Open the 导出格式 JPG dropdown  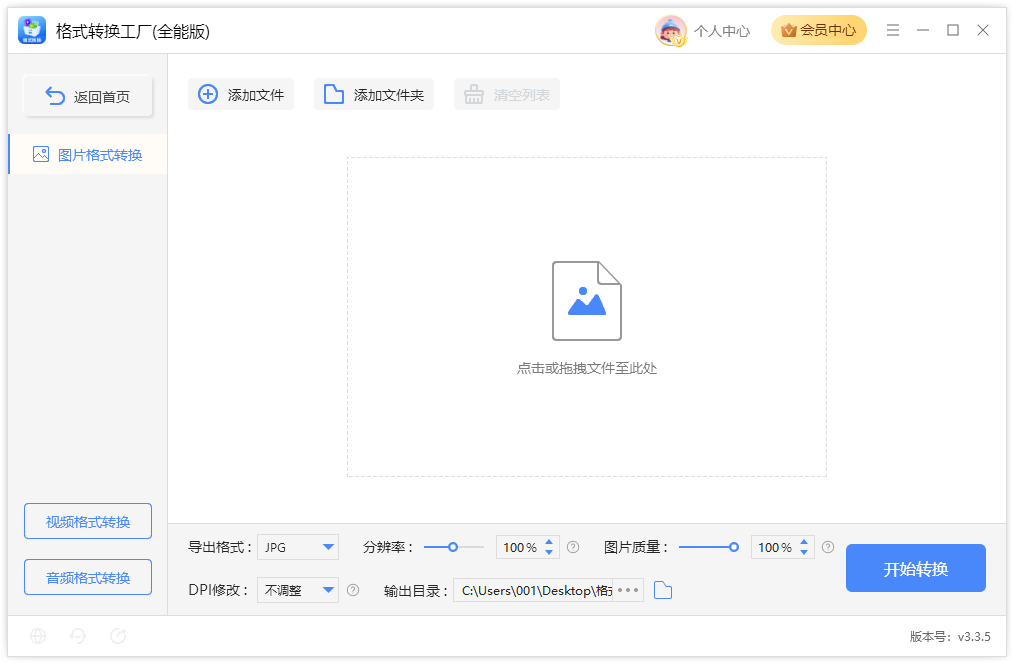[298, 547]
